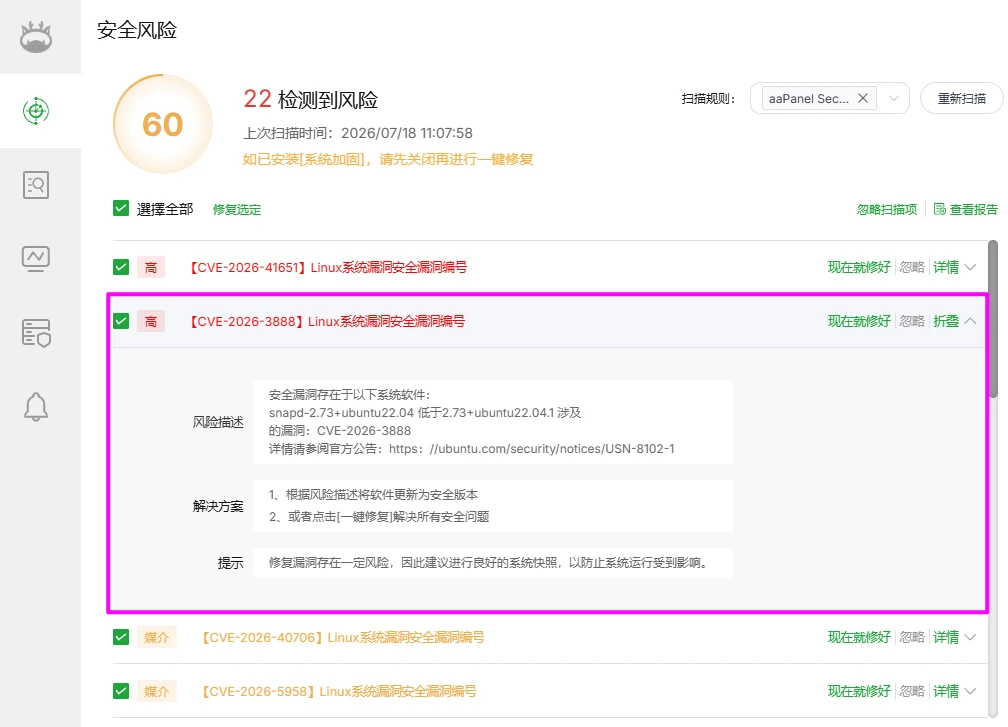Viewport: 1008px width, 727px height.
Task: Click 忽略 for CVE-2026-41651
Action: coord(912,267)
